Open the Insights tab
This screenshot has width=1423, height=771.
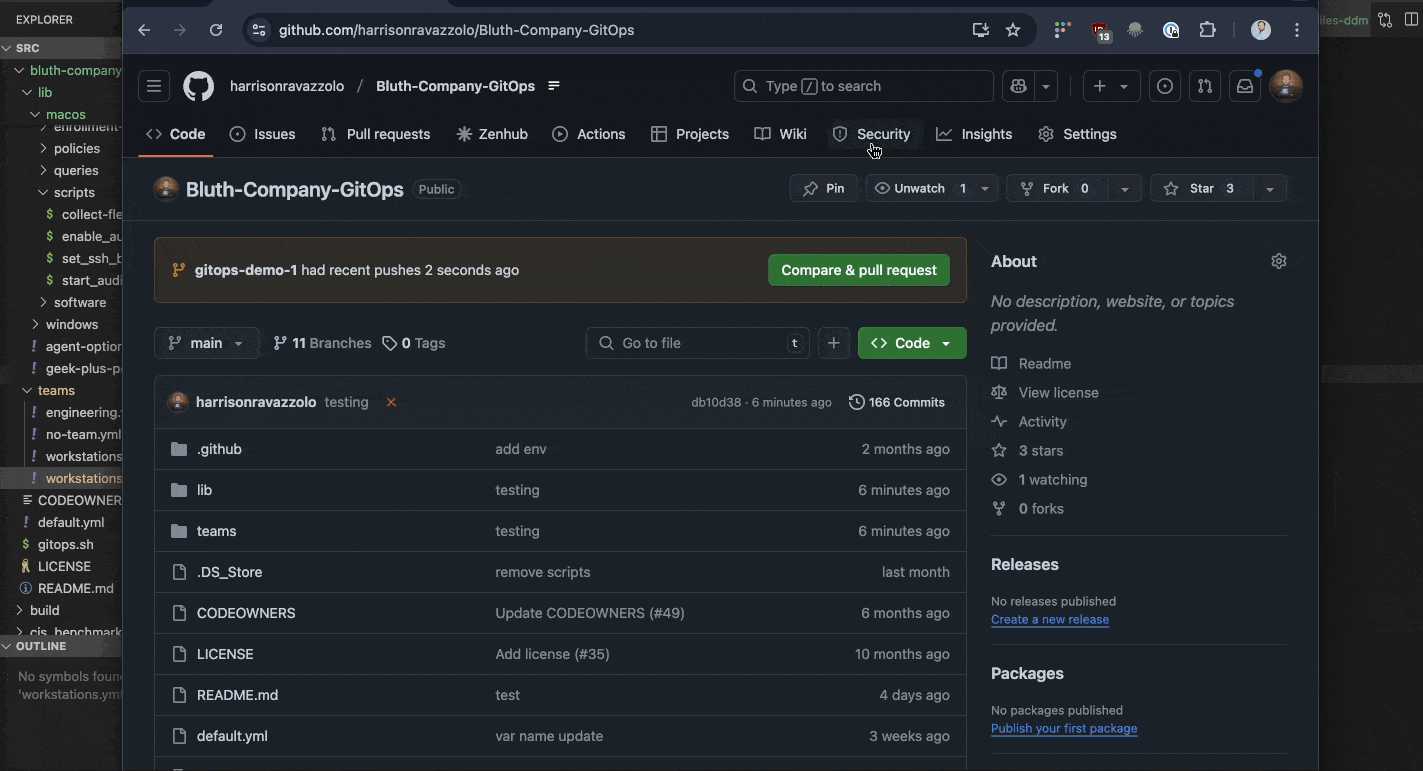(x=974, y=134)
